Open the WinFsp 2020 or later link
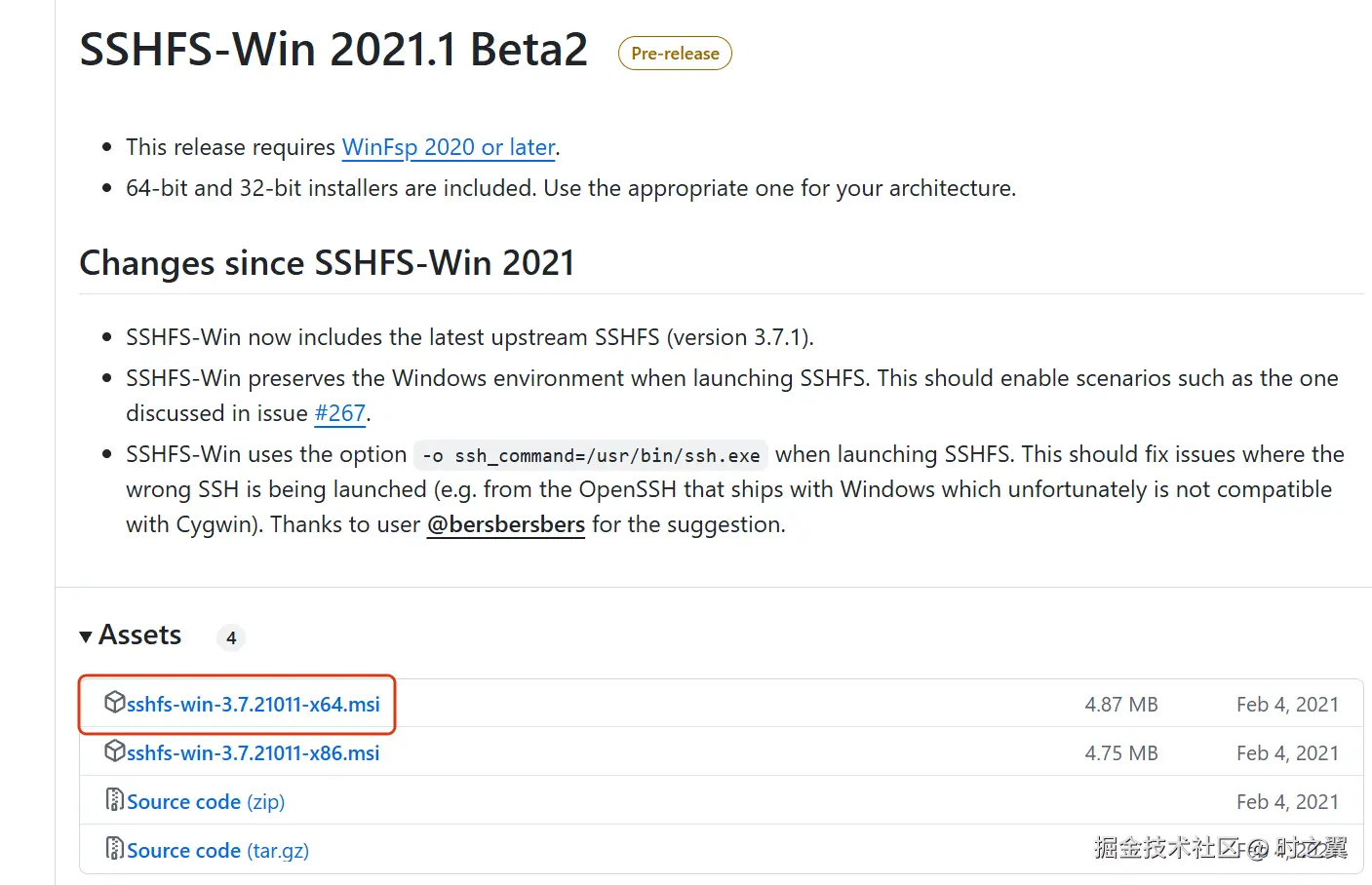Image resolution: width=1372 pixels, height=885 pixels. [448, 147]
